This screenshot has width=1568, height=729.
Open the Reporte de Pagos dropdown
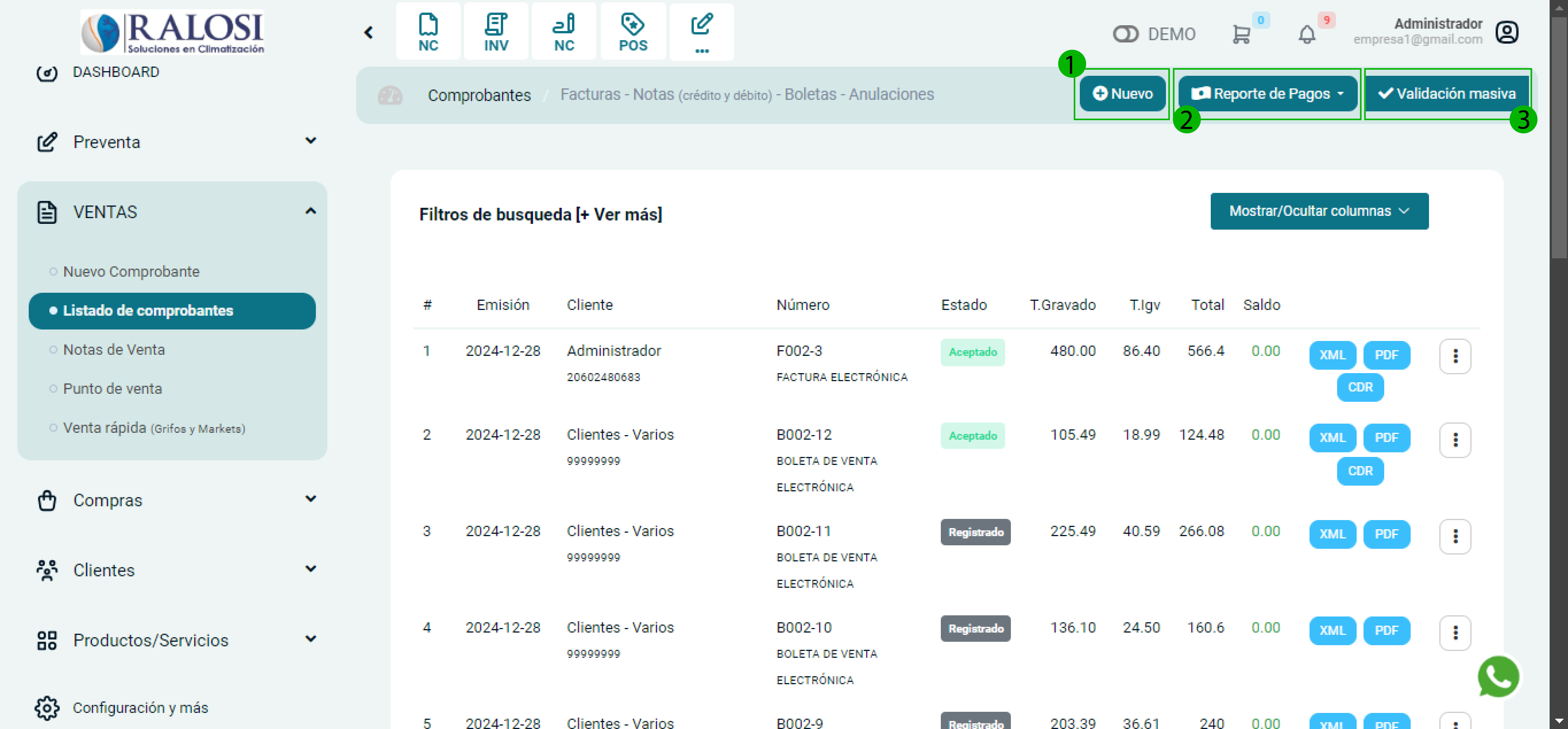tap(1267, 94)
